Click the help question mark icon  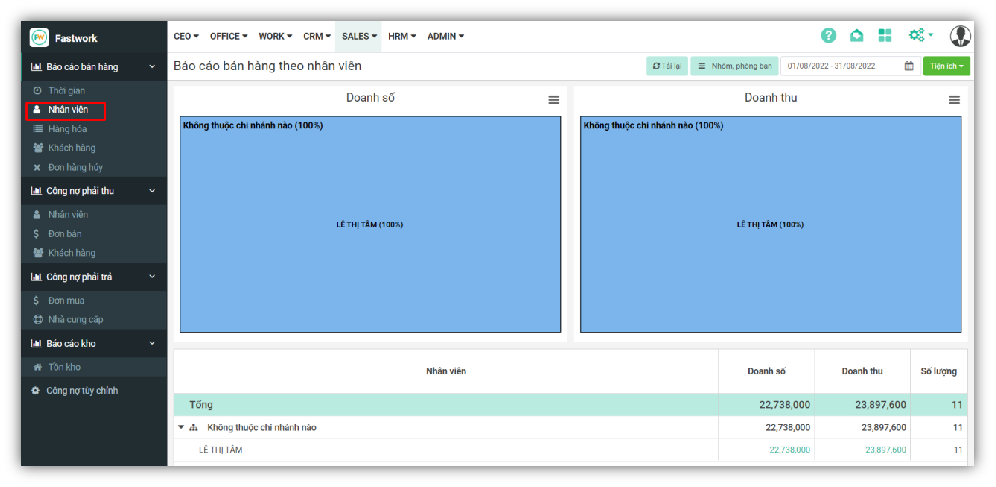click(x=828, y=36)
